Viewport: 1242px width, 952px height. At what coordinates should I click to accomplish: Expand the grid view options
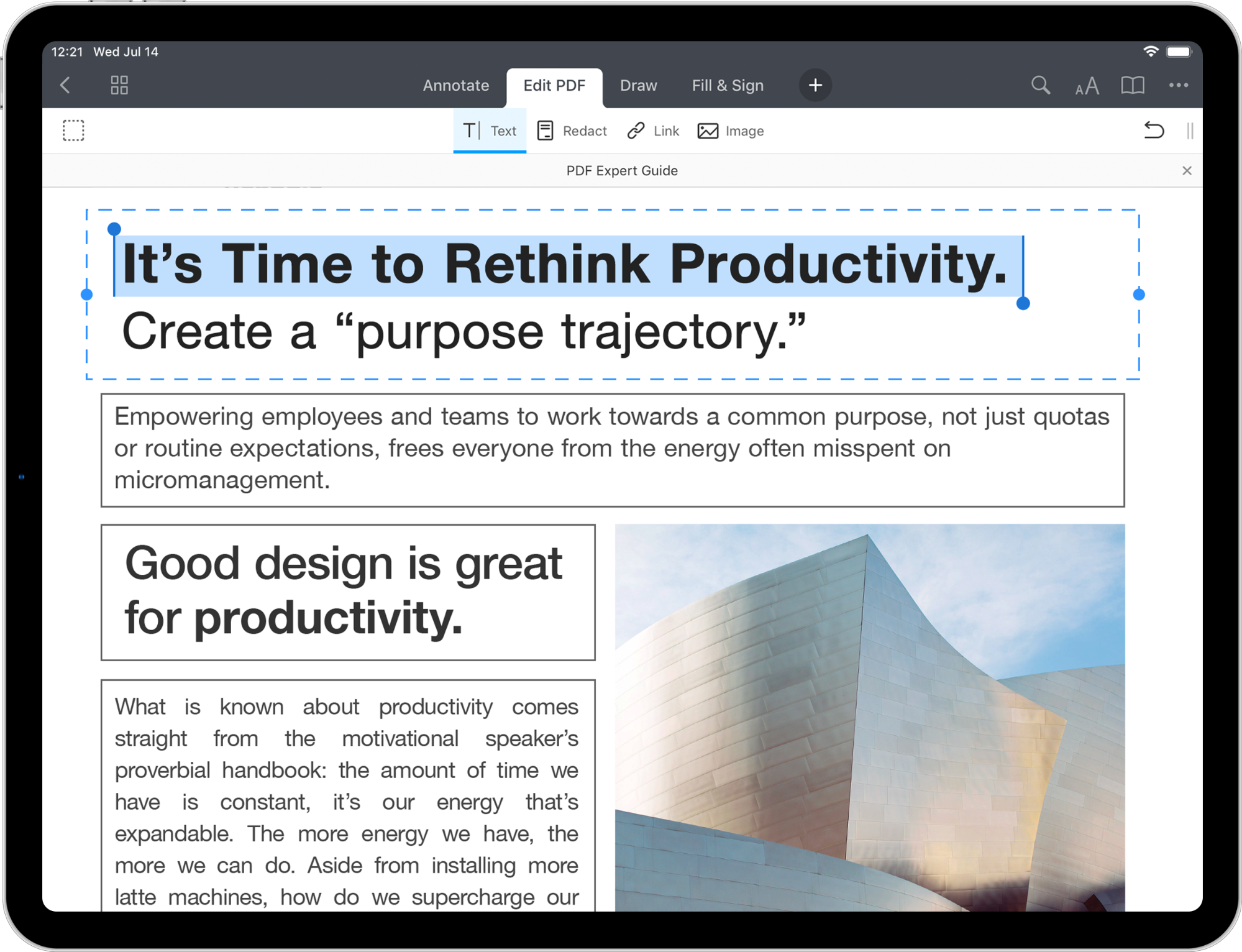coord(120,85)
